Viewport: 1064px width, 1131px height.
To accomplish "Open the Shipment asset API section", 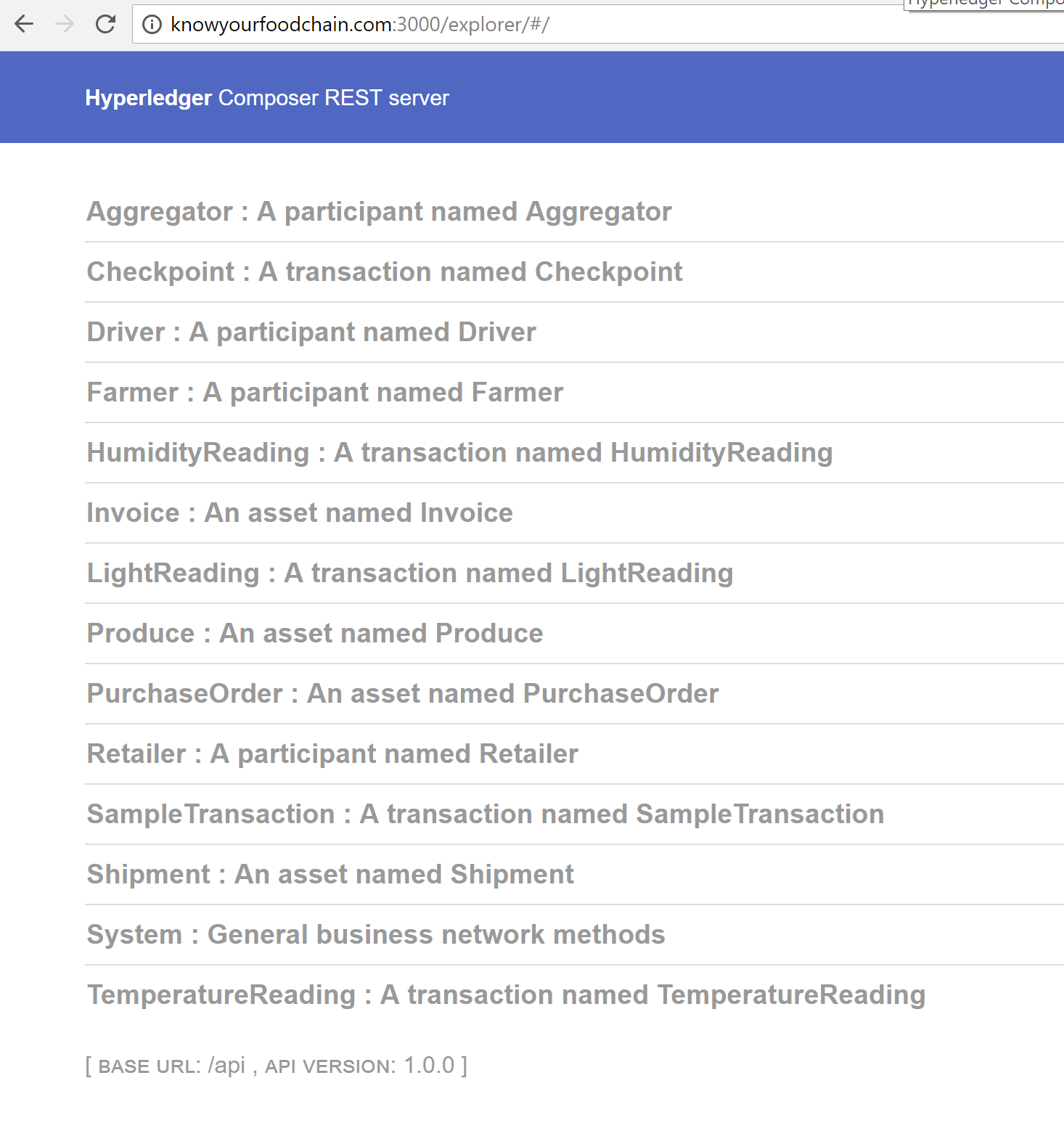I will pos(330,874).
